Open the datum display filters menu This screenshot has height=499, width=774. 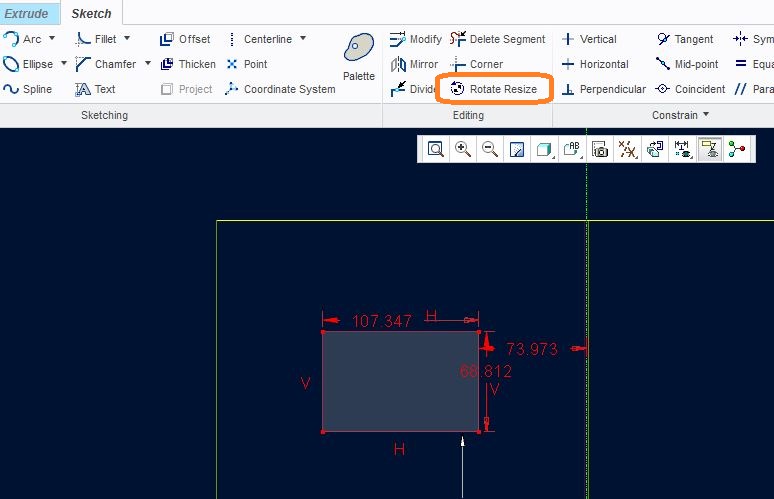[x=627, y=149]
